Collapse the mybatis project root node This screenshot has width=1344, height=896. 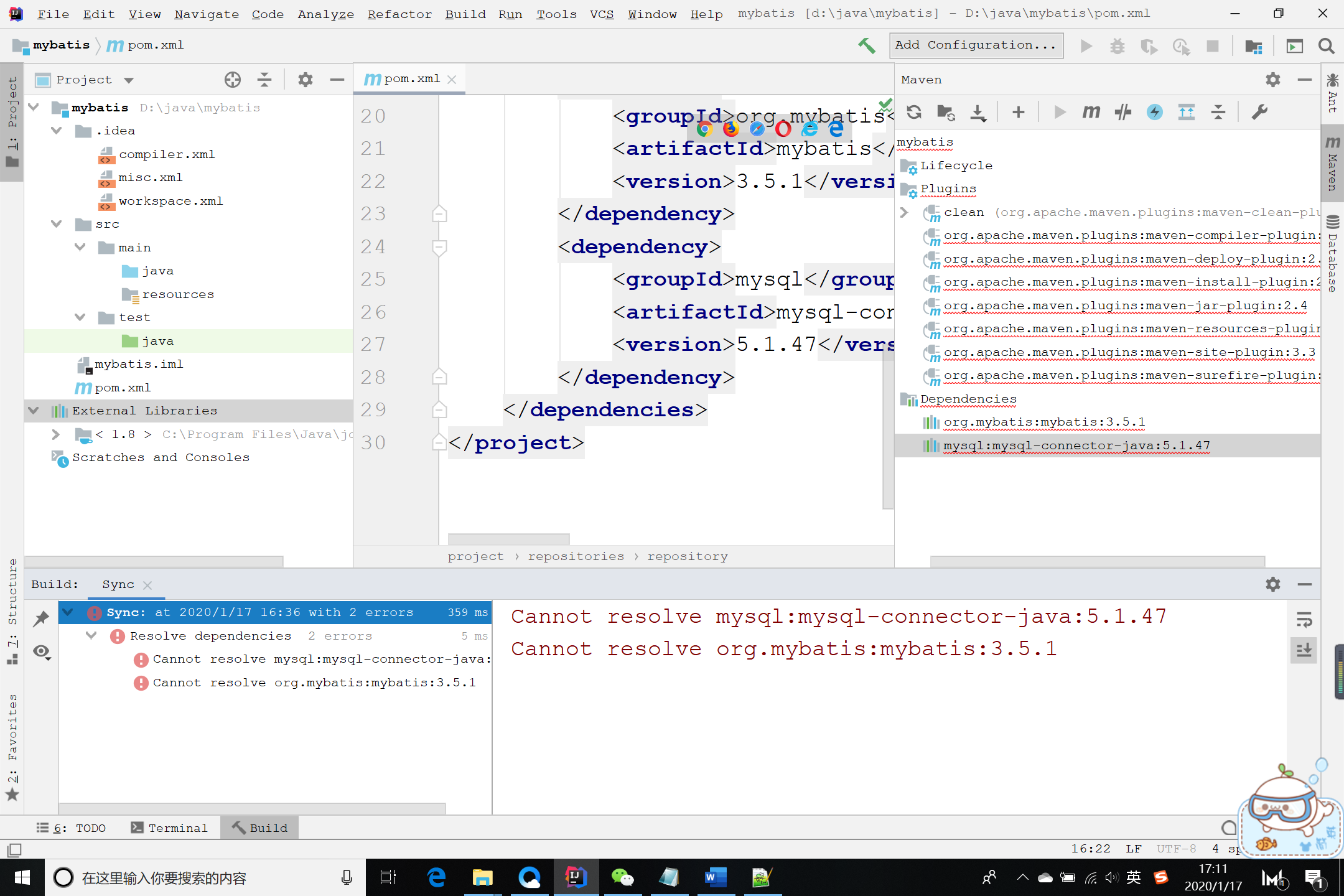(x=34, y=107)
